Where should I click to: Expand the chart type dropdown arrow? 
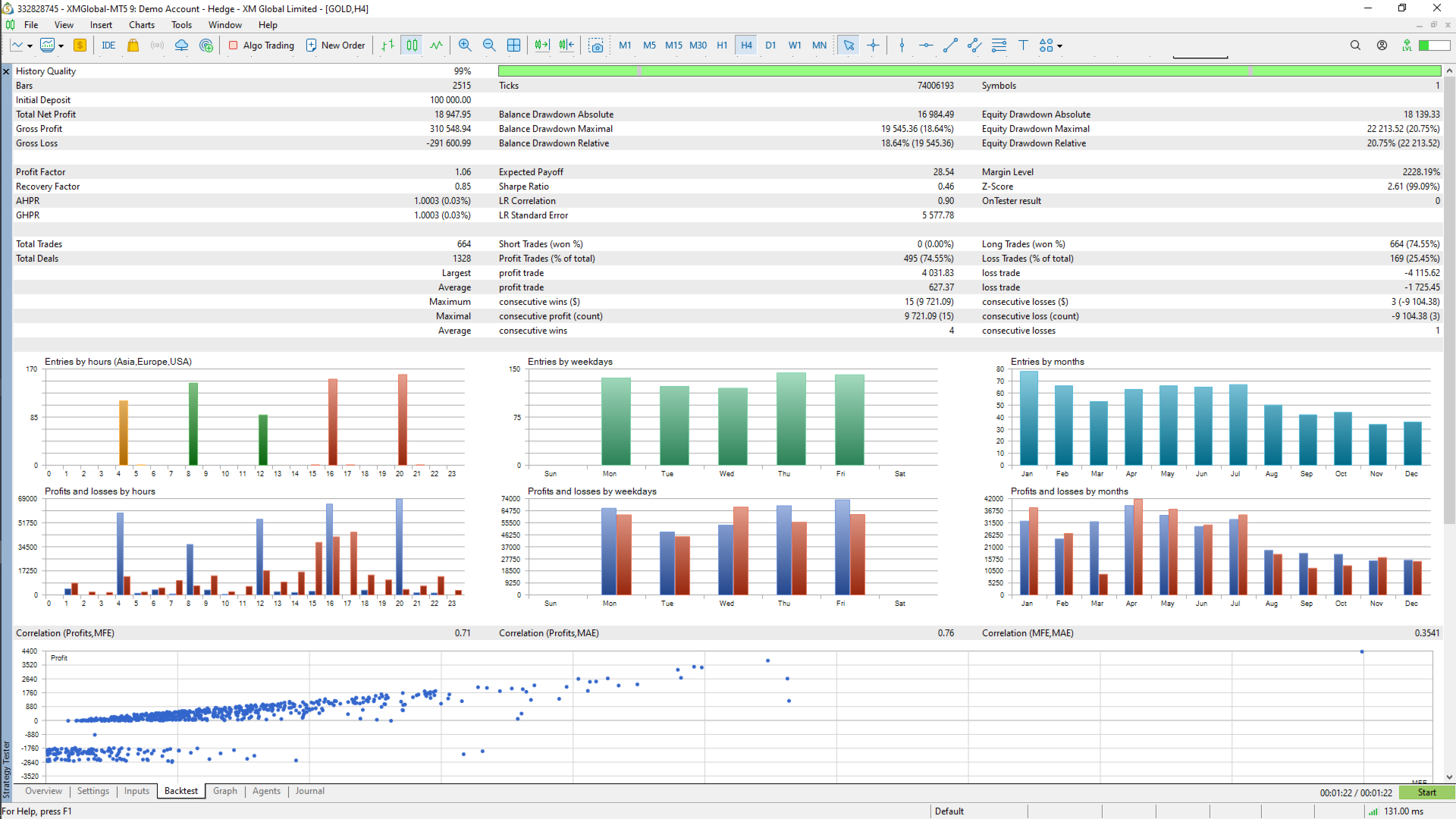tap(30, 45)
